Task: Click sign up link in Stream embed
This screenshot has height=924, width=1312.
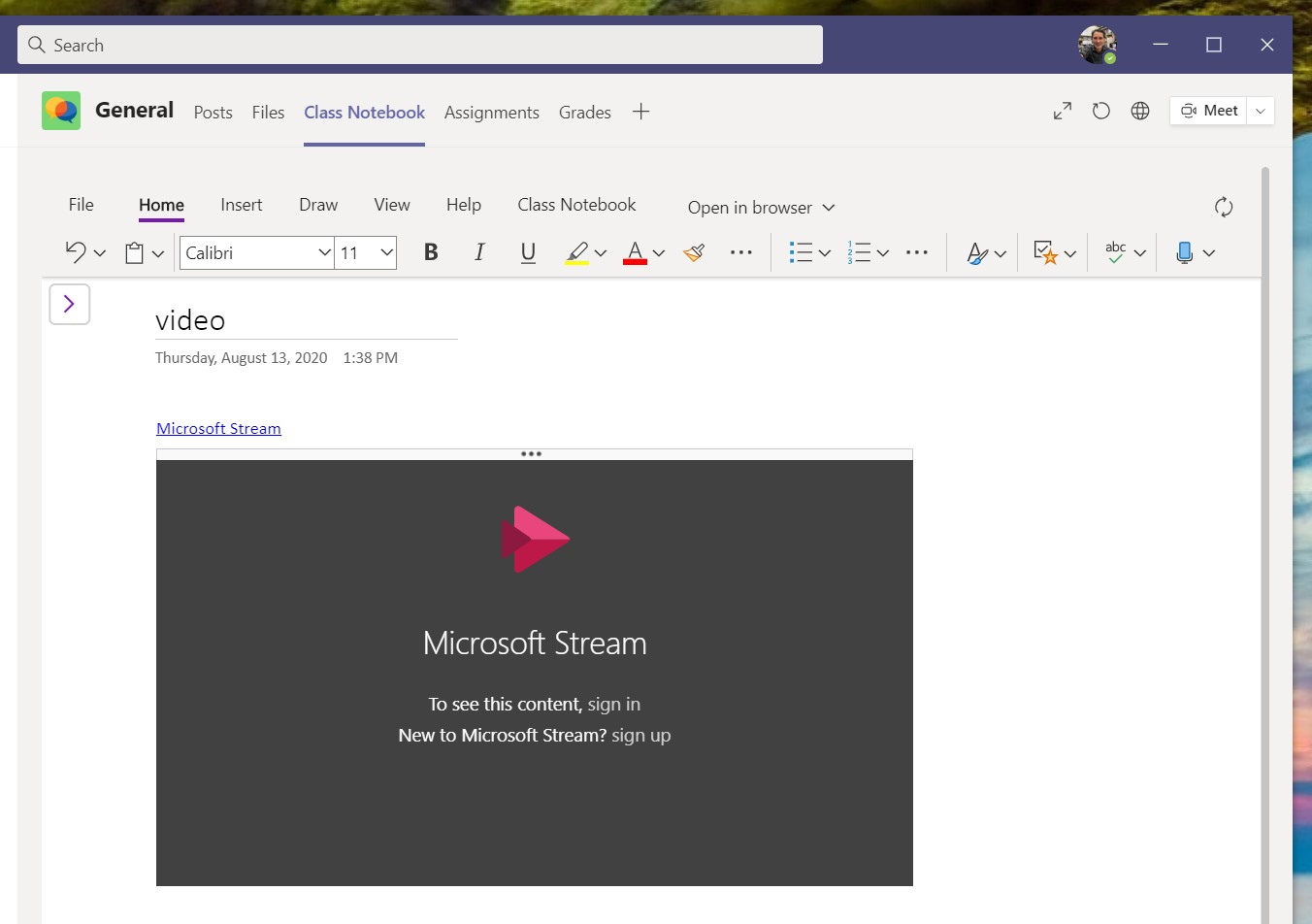Action: pyautogui.click(x=640, y=735)
